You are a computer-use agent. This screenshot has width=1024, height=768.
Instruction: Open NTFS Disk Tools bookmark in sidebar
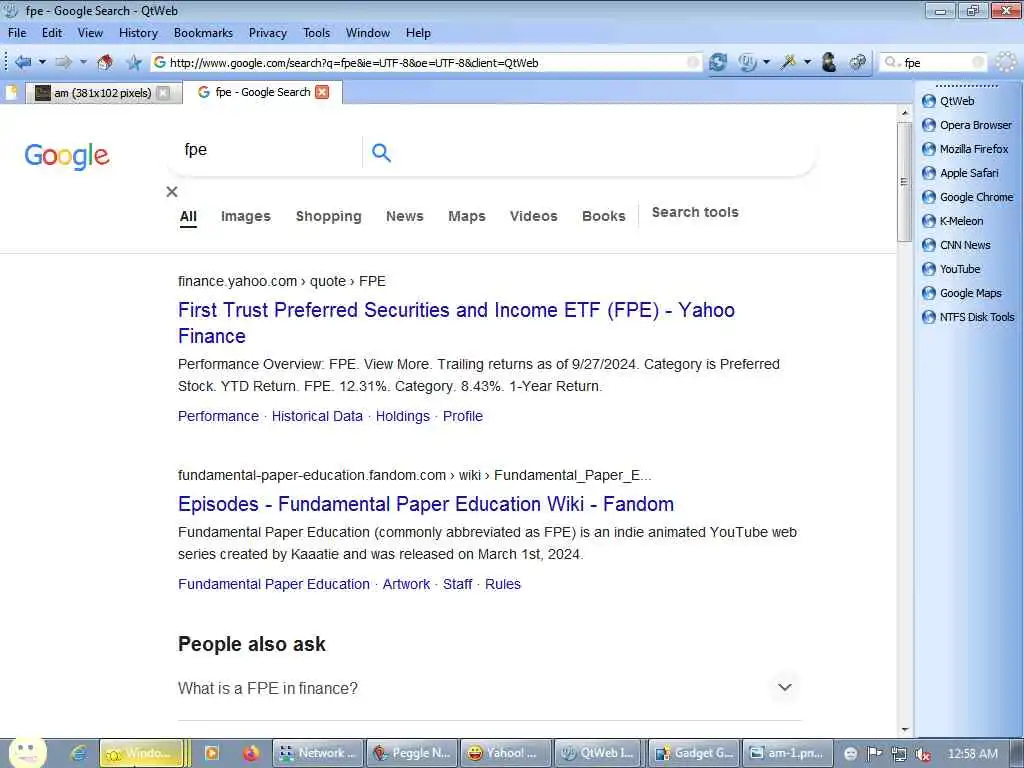[968, 317]
